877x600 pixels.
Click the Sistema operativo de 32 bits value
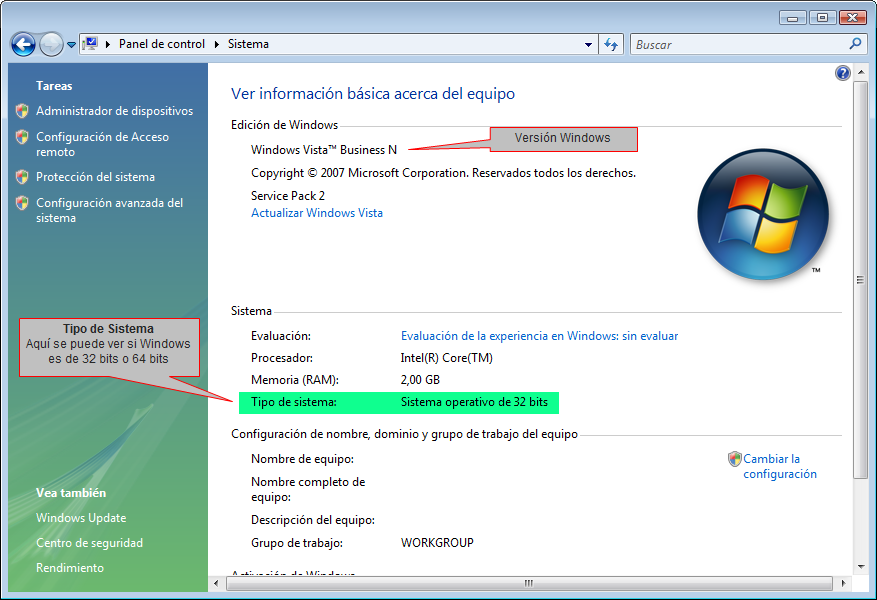[474, 402]
